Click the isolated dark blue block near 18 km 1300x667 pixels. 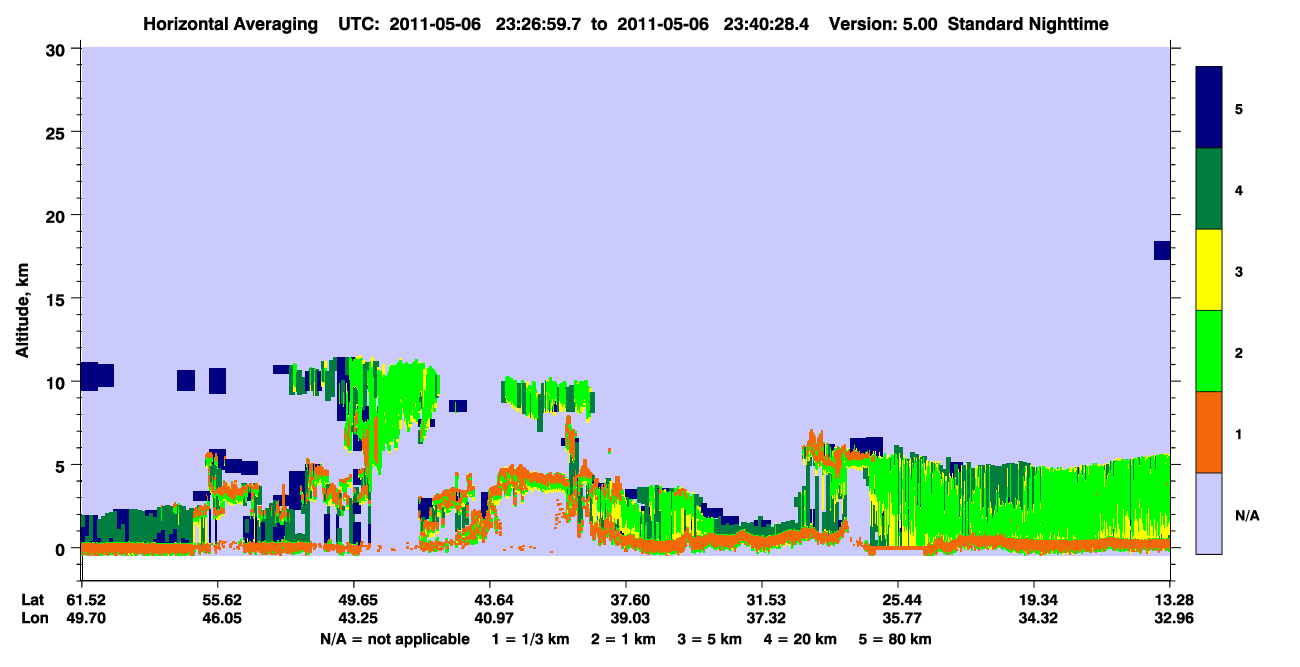(1162, 250)
